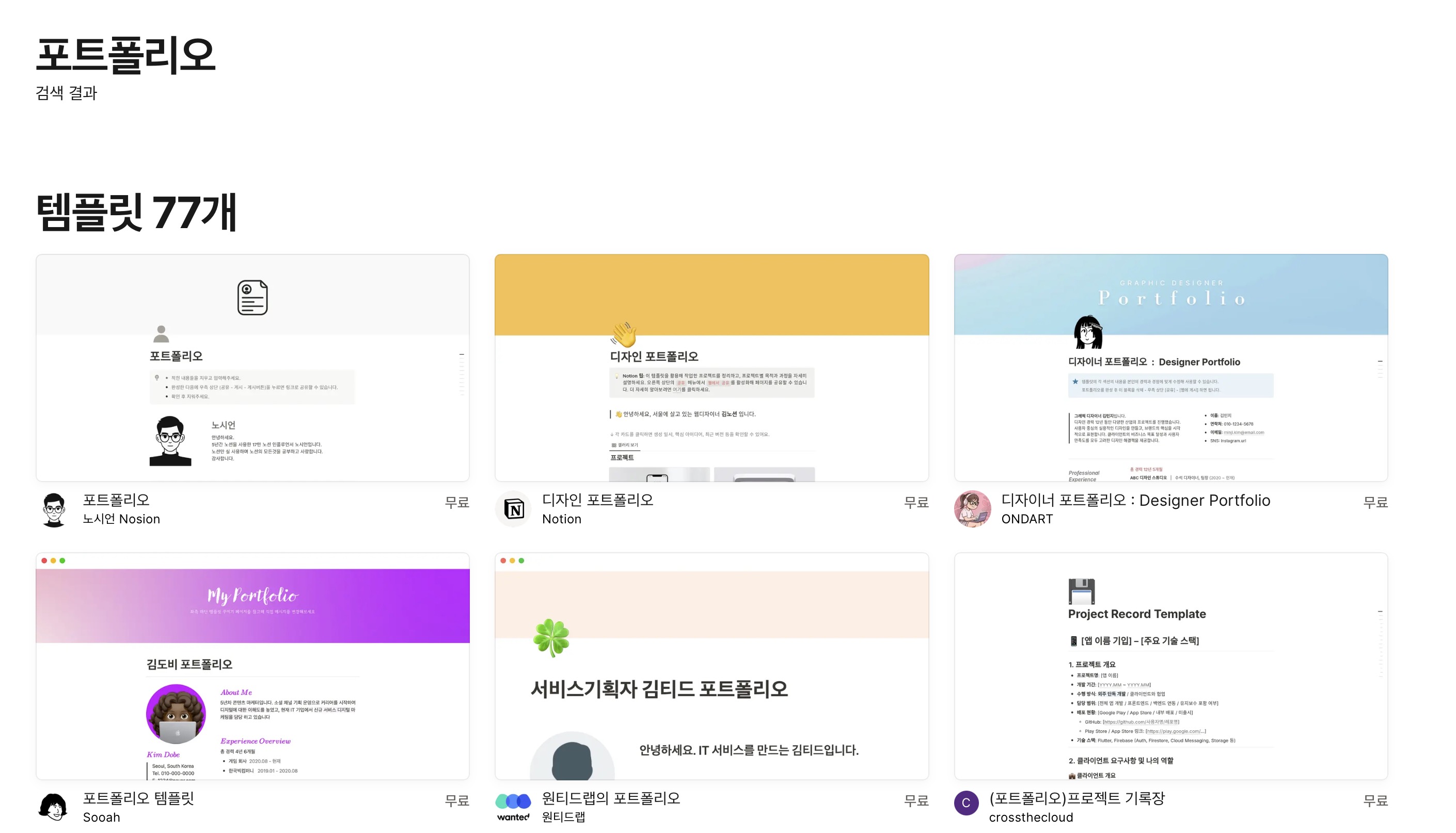Click the Sooah author avatar icon

click(53, 807)
